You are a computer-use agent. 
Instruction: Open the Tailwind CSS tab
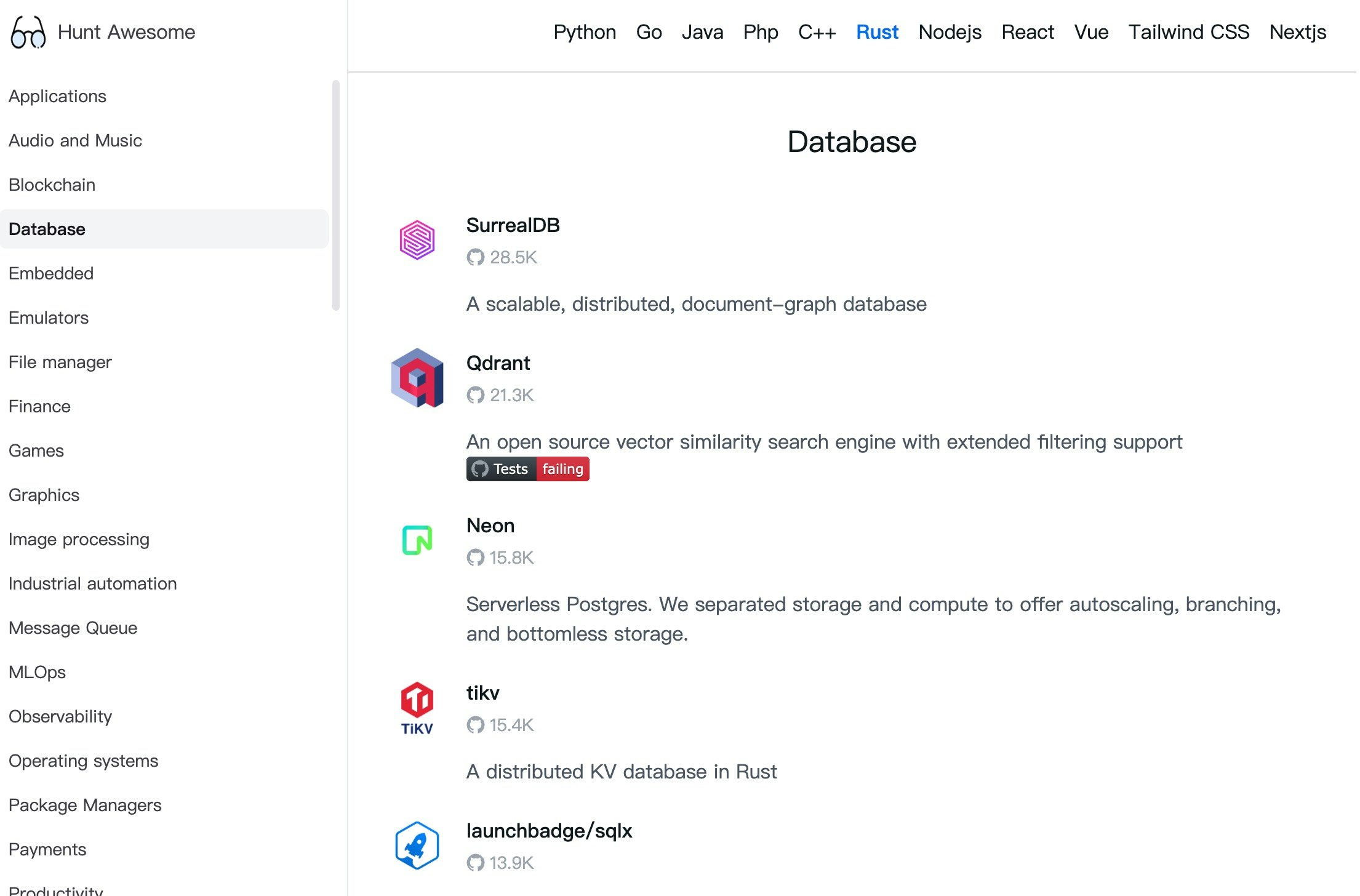click(x=1188, y=32)
